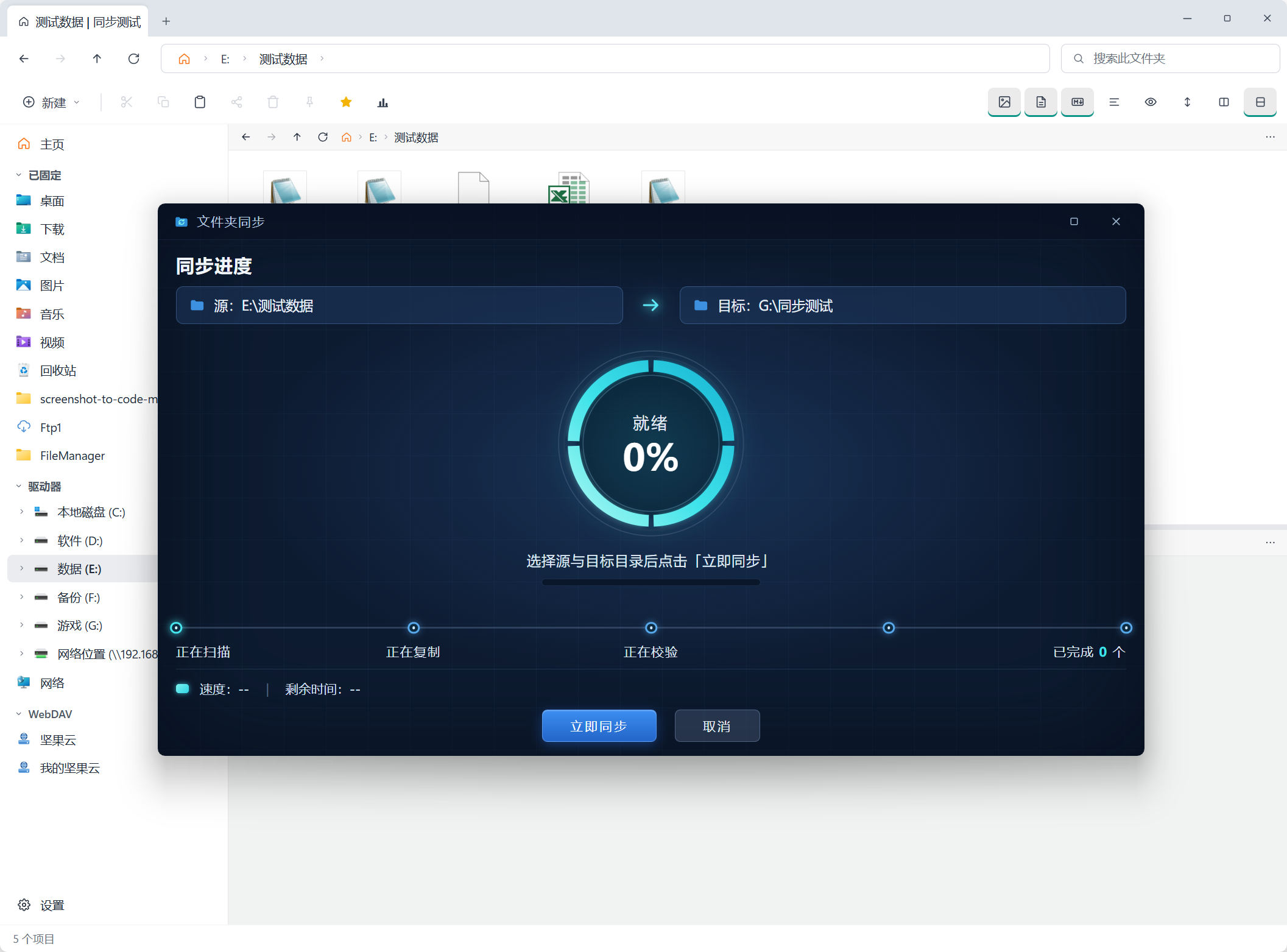This screenshot has height=952, width=1287.
Task: Select the source folder field 源: E:\测试数据
Action: coord(399,305)
